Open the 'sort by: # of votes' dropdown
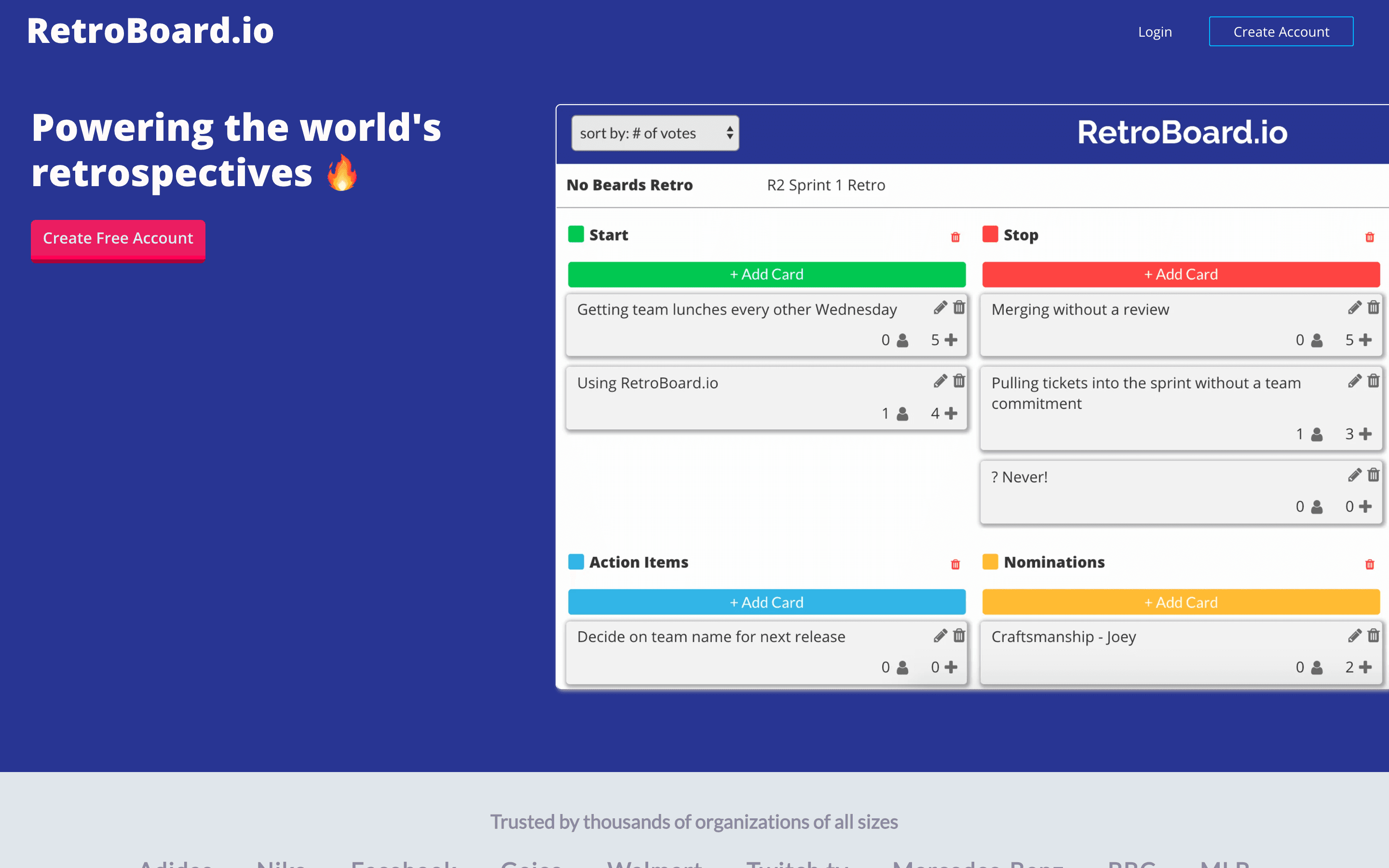1389x868 pixels. [x=655, y=133]
